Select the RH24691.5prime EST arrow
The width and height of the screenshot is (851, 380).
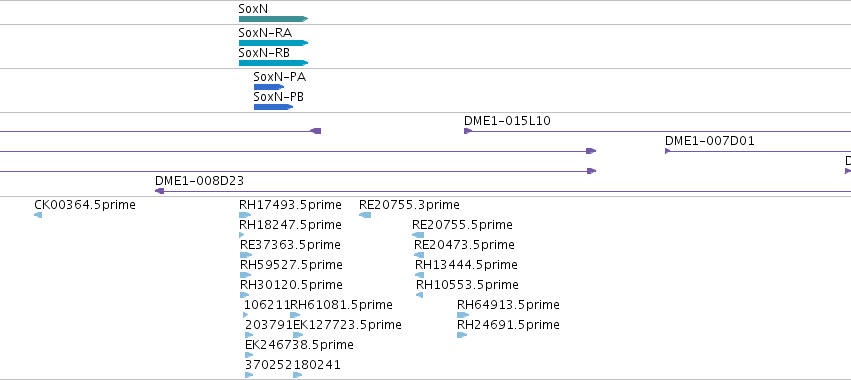(462, 335)
